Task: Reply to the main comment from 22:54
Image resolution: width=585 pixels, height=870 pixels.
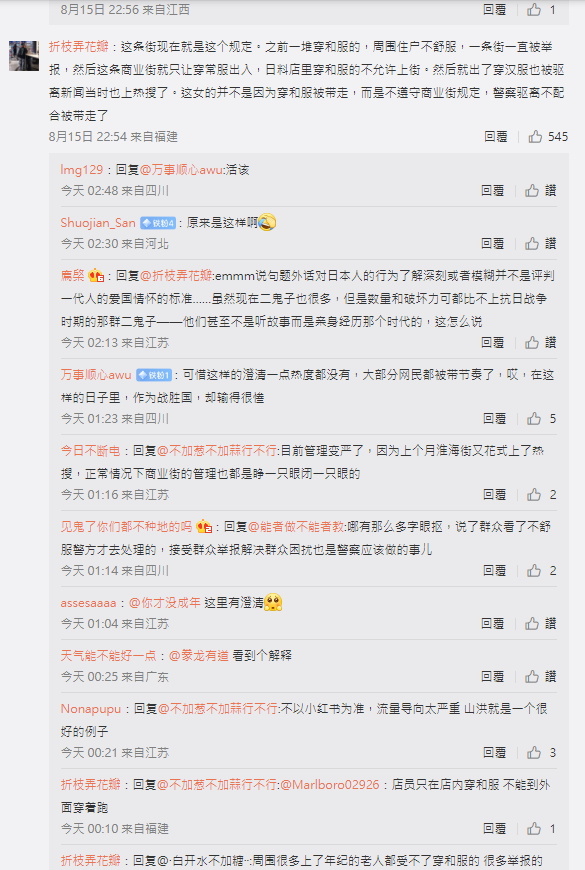Action: (496, 136)
